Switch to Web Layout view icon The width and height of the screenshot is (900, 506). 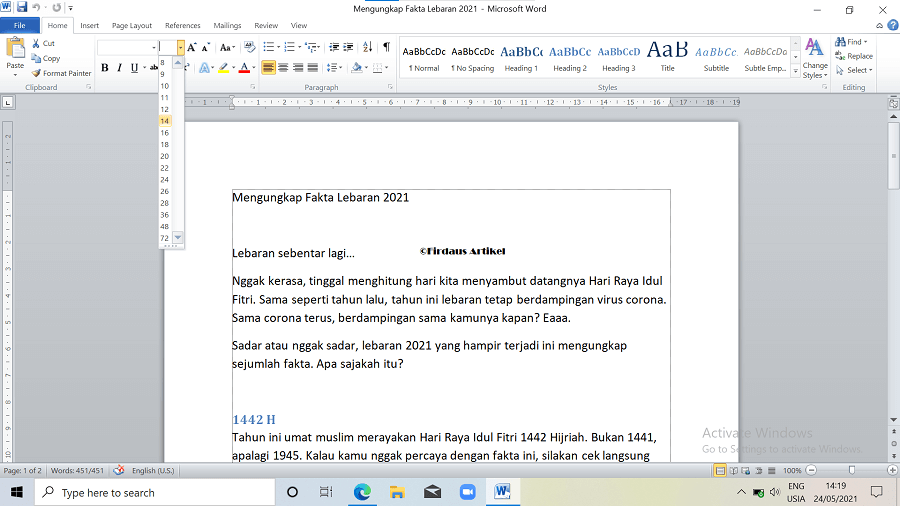pyautogui.click(x=746, y=470)
